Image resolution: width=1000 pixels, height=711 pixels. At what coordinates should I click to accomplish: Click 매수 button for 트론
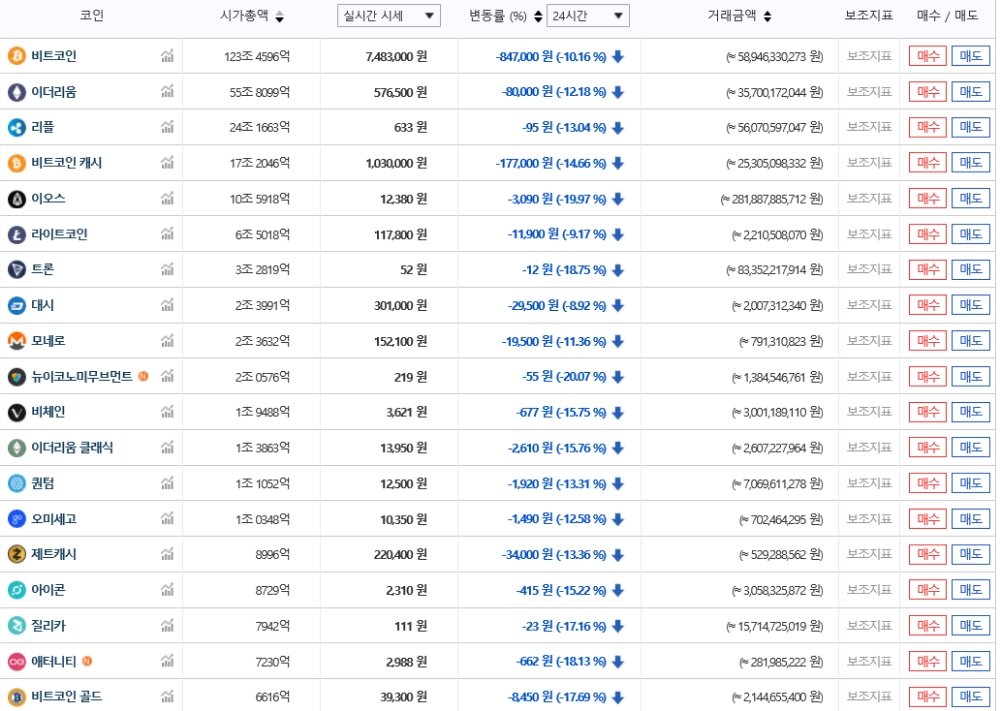(926, 269)
